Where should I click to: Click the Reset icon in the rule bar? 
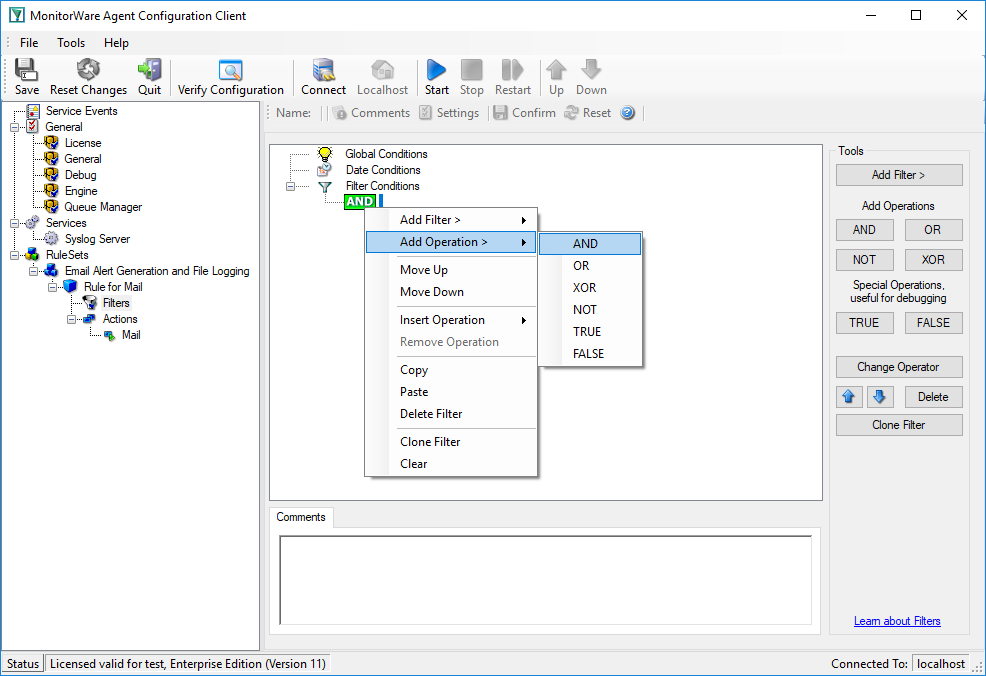[571, 113]
